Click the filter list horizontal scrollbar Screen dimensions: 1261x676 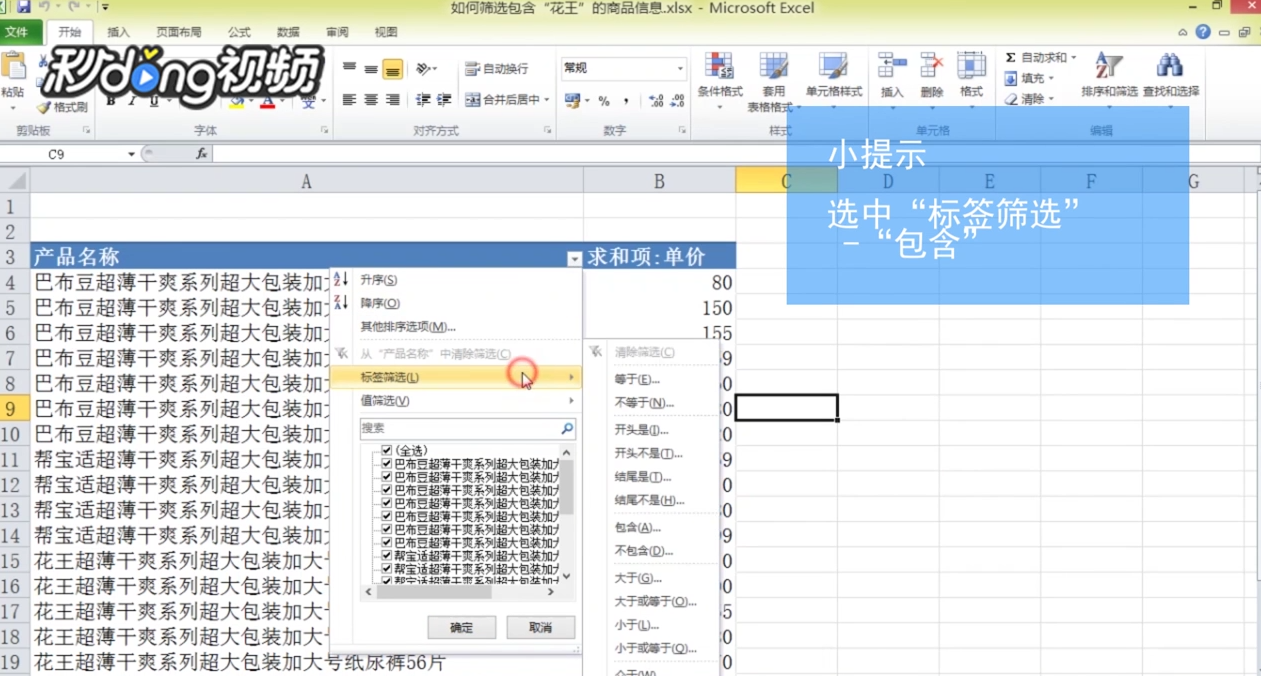coord(461,592)
